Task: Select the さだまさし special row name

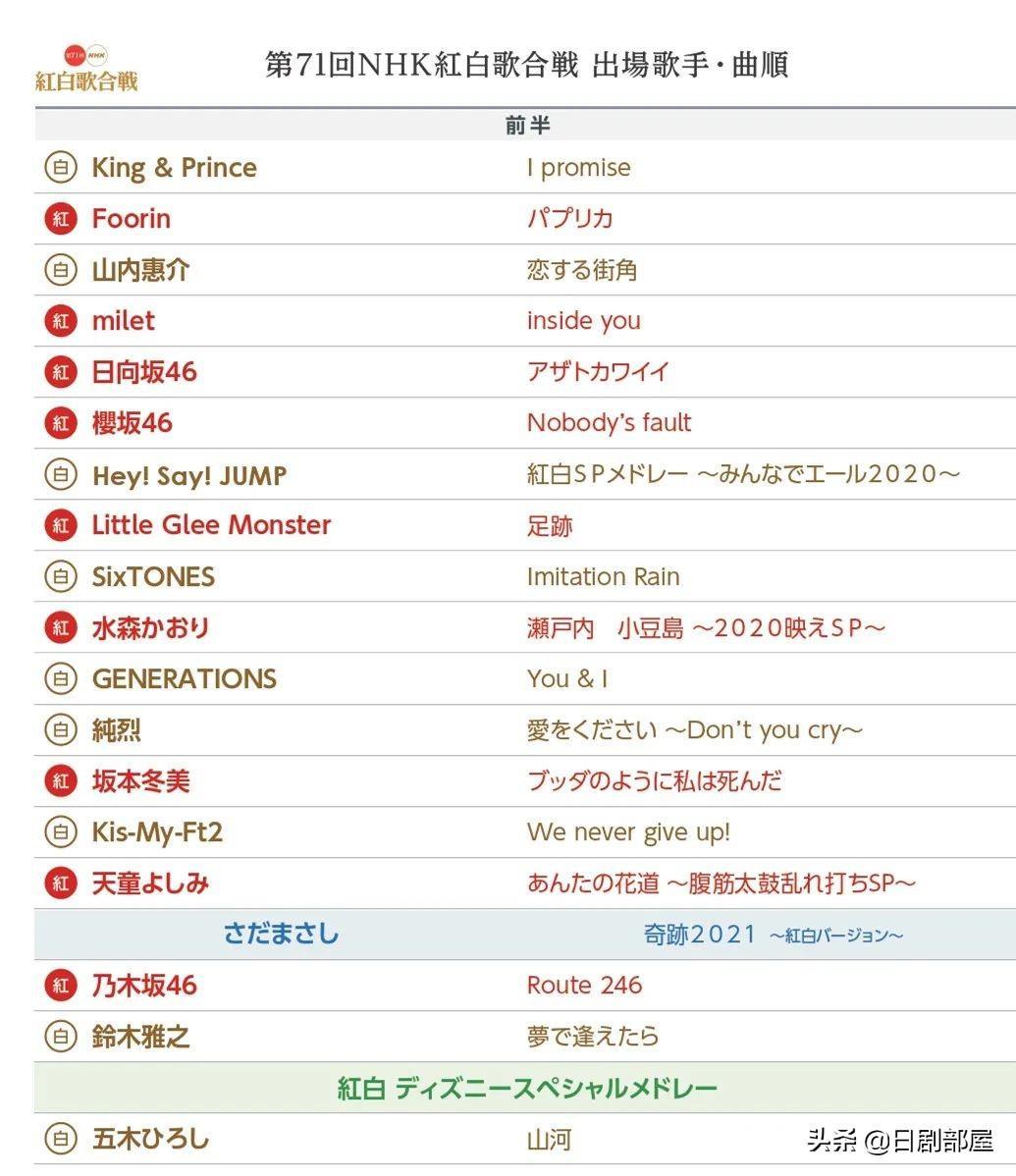Action: tap(281, 934)
